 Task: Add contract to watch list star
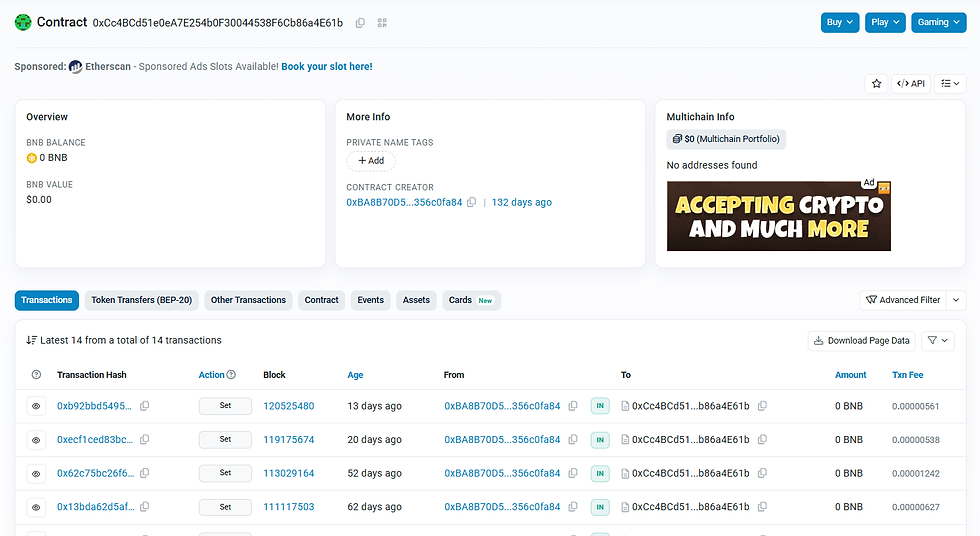[x=876, y=84]
